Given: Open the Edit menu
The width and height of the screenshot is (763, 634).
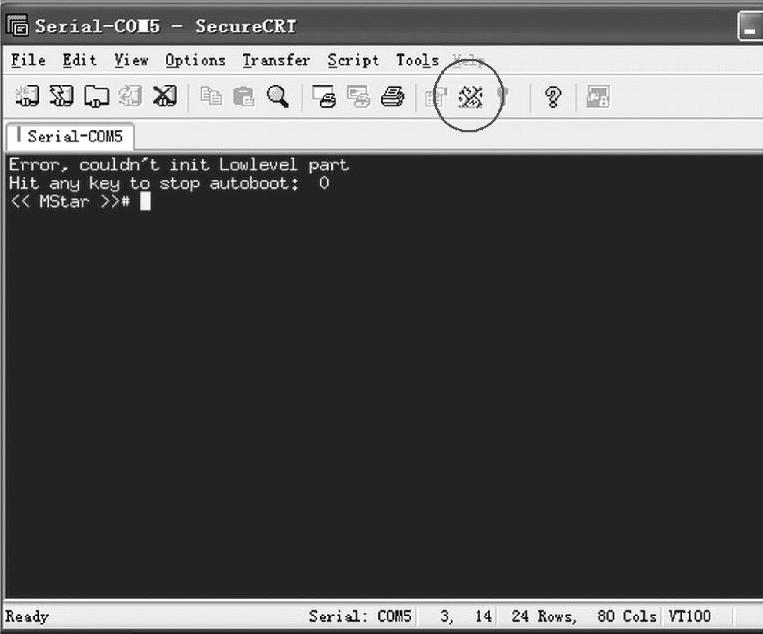Looking at the screenshot, I should (x=79, y=60).
